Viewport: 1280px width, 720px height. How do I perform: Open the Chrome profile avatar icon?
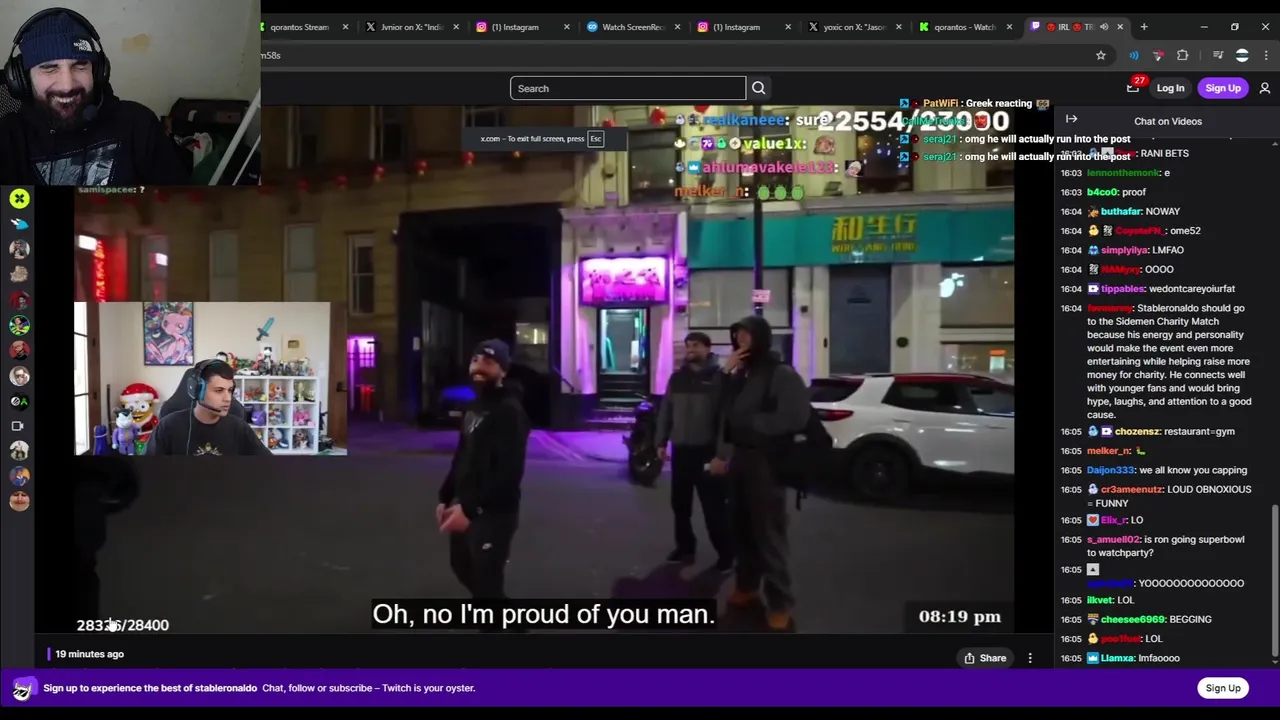click(x=1242, y=55)
